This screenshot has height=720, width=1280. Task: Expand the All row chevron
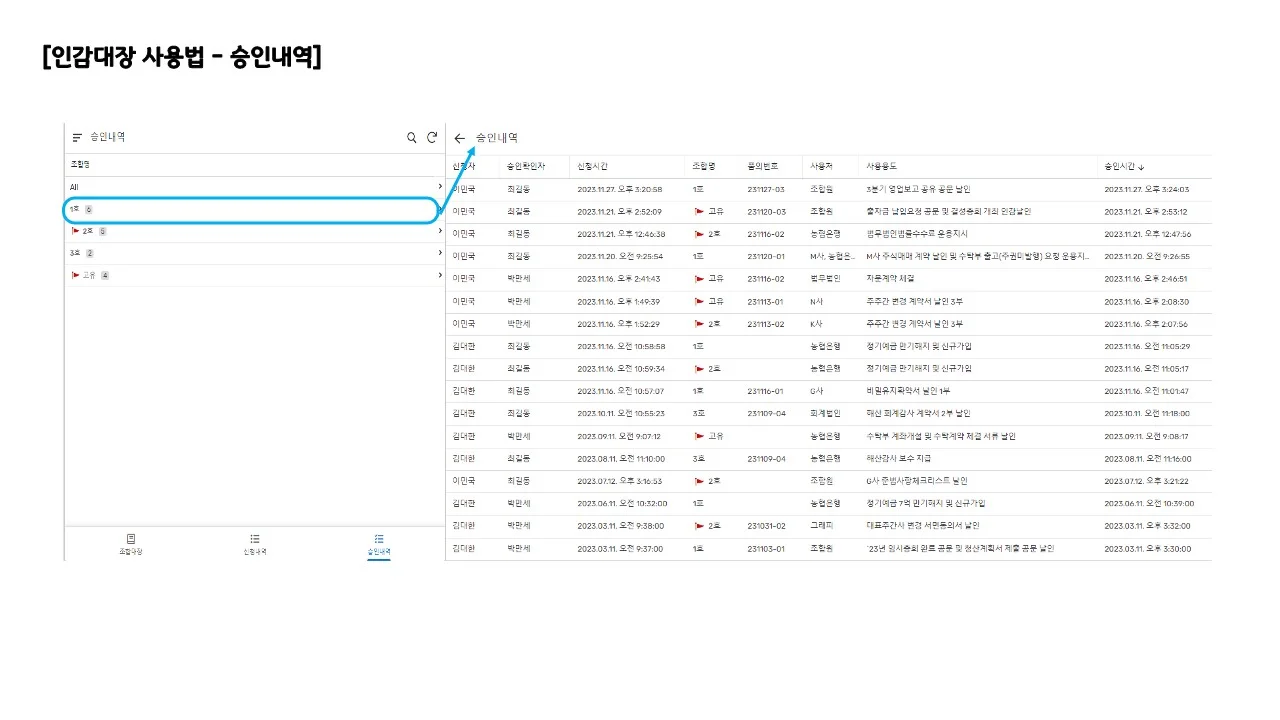click(439, 187)
